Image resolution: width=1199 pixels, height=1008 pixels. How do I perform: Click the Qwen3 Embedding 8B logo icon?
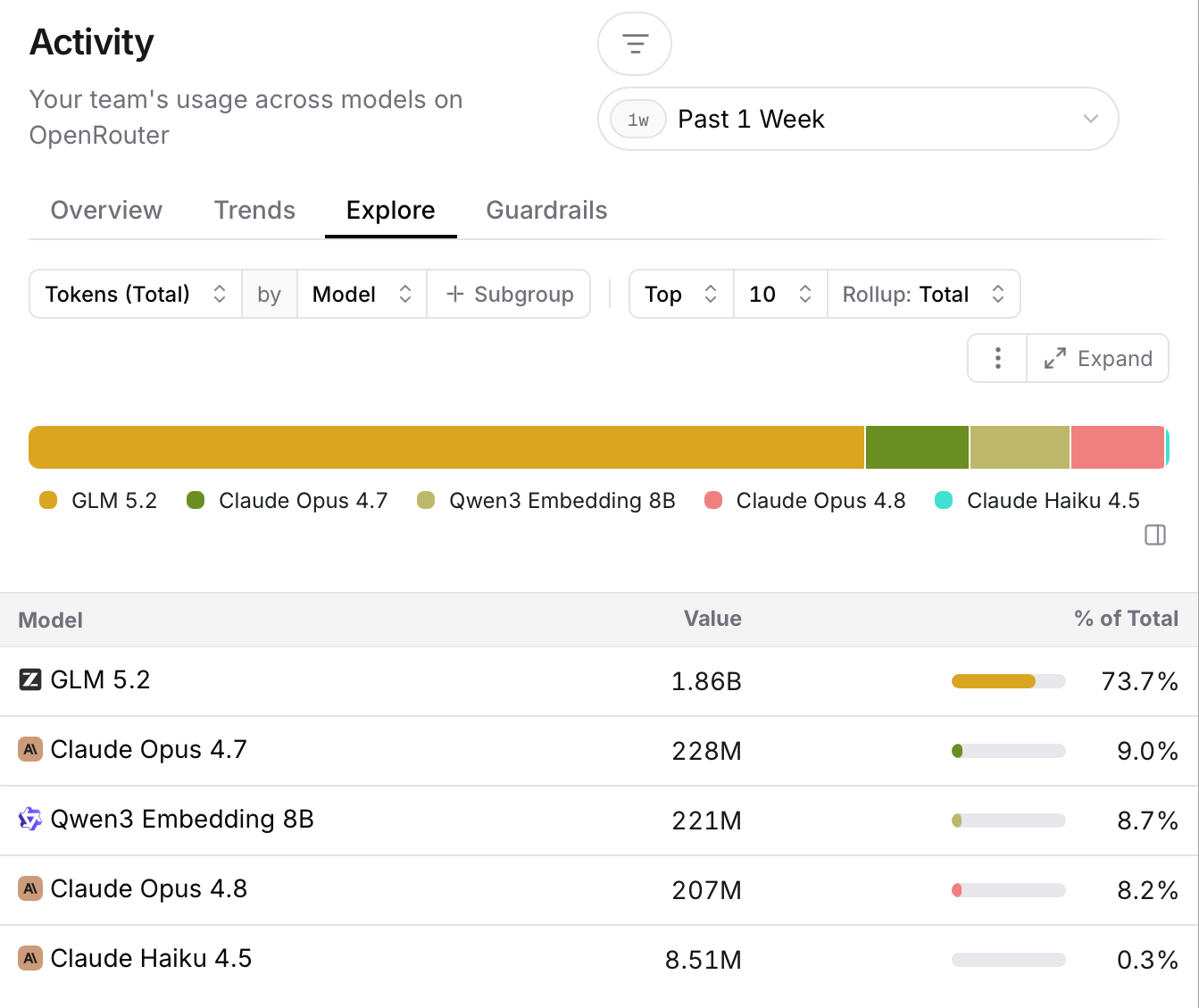30,819
